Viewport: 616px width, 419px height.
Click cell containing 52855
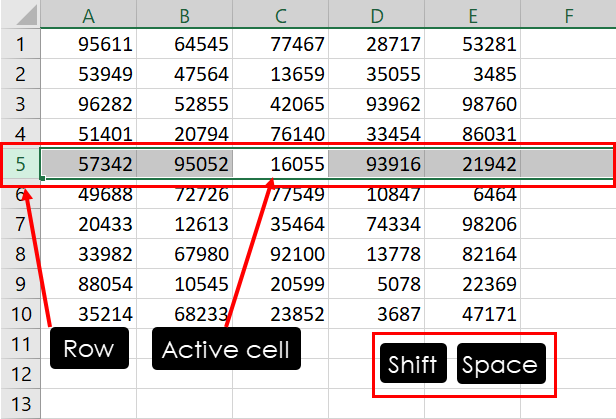coord(185,104)
